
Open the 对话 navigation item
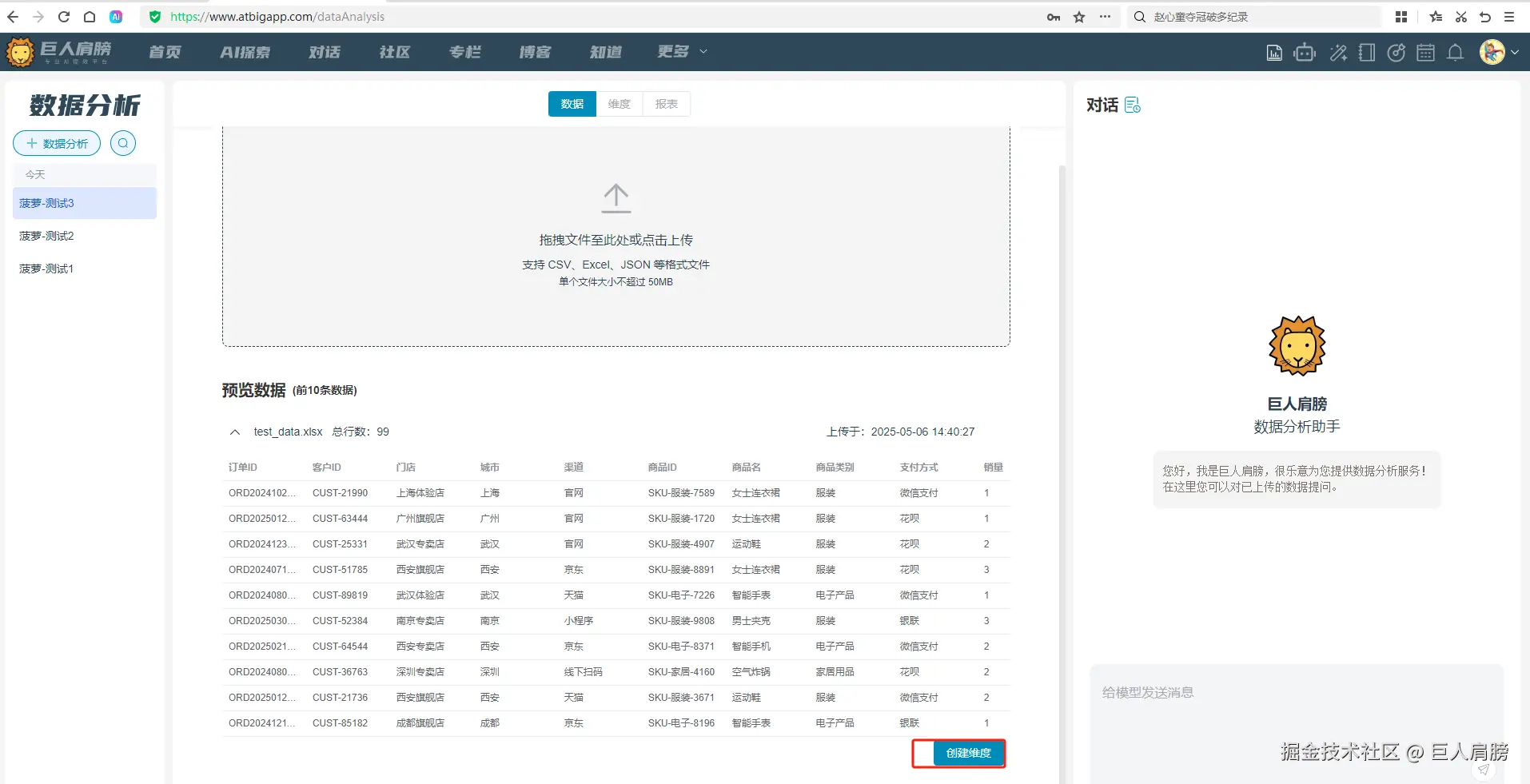[x=325, y=52]
